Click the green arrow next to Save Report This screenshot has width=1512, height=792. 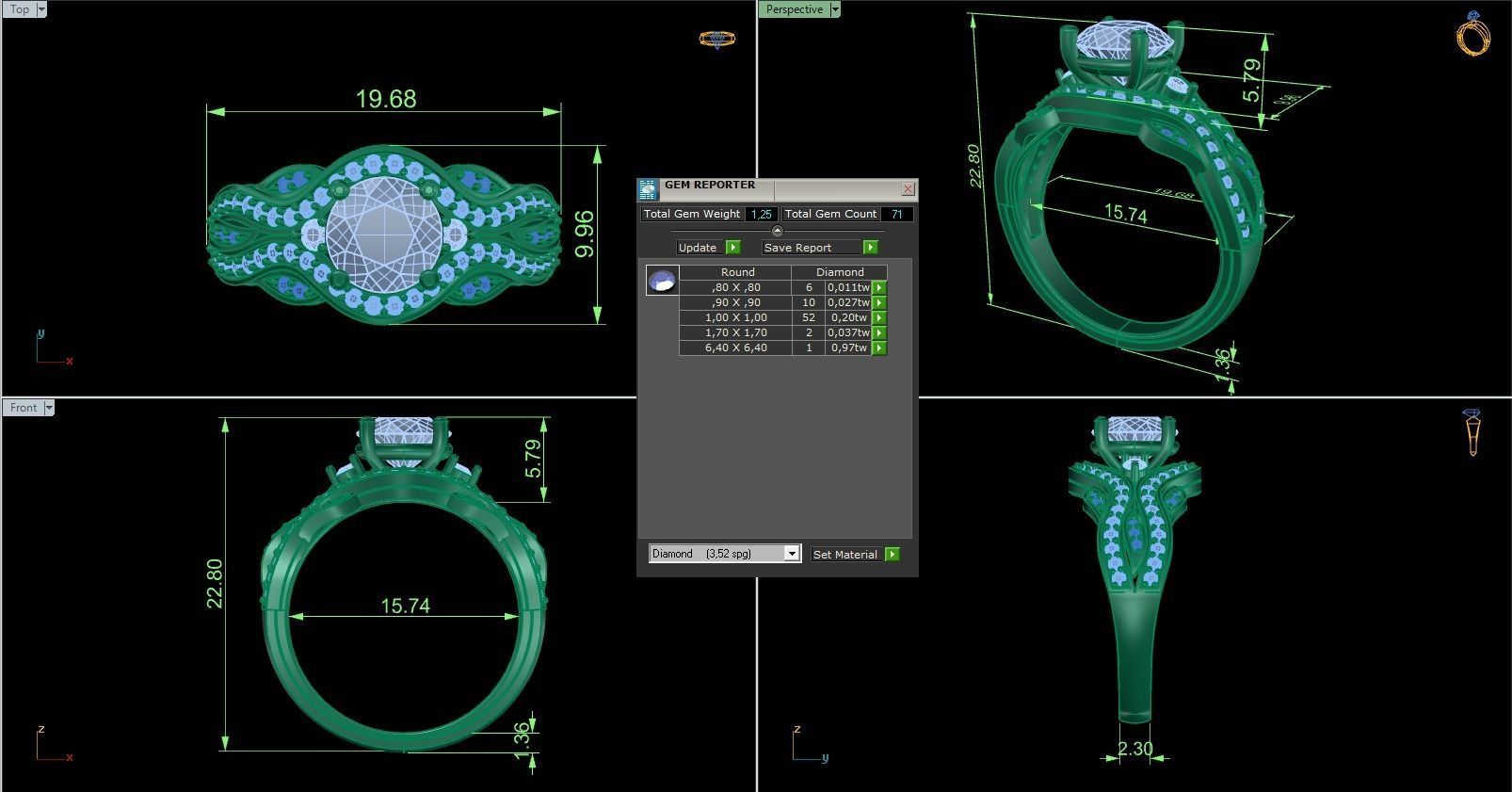coord(870,247)
